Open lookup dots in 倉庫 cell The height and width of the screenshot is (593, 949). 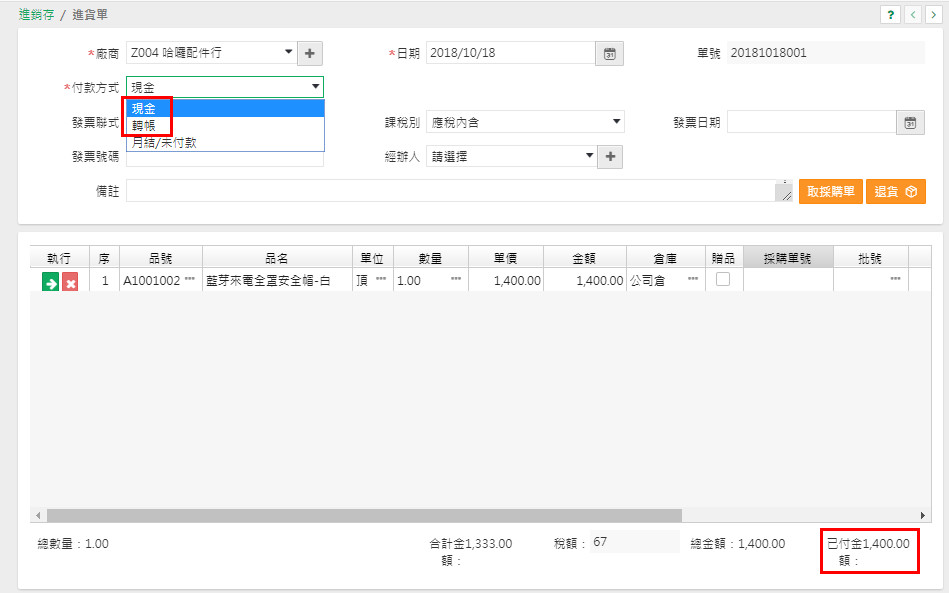click(693, 279)
